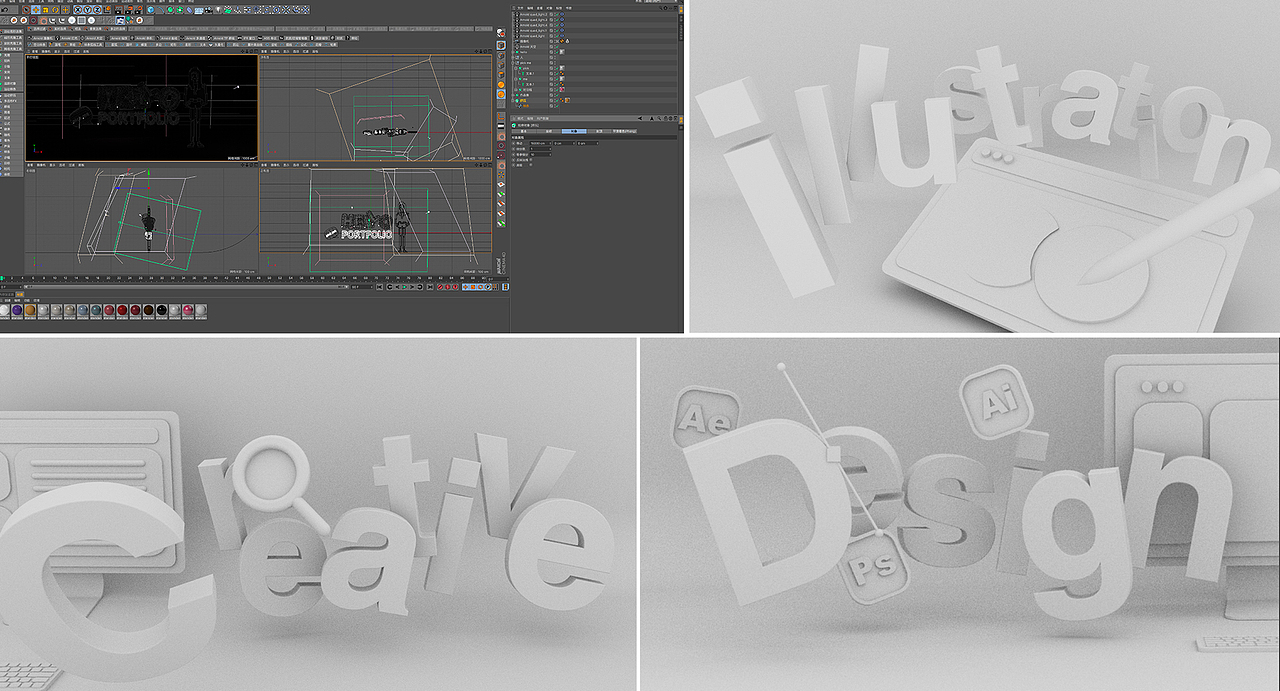Toggle Z axis lock

tap(97, 10)
